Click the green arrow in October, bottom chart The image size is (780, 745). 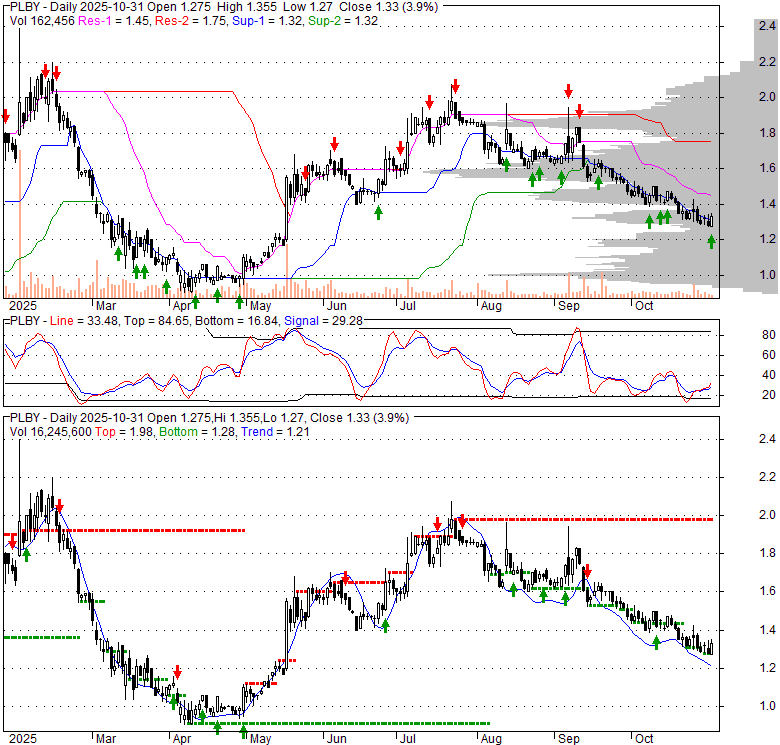click(656, 642)
